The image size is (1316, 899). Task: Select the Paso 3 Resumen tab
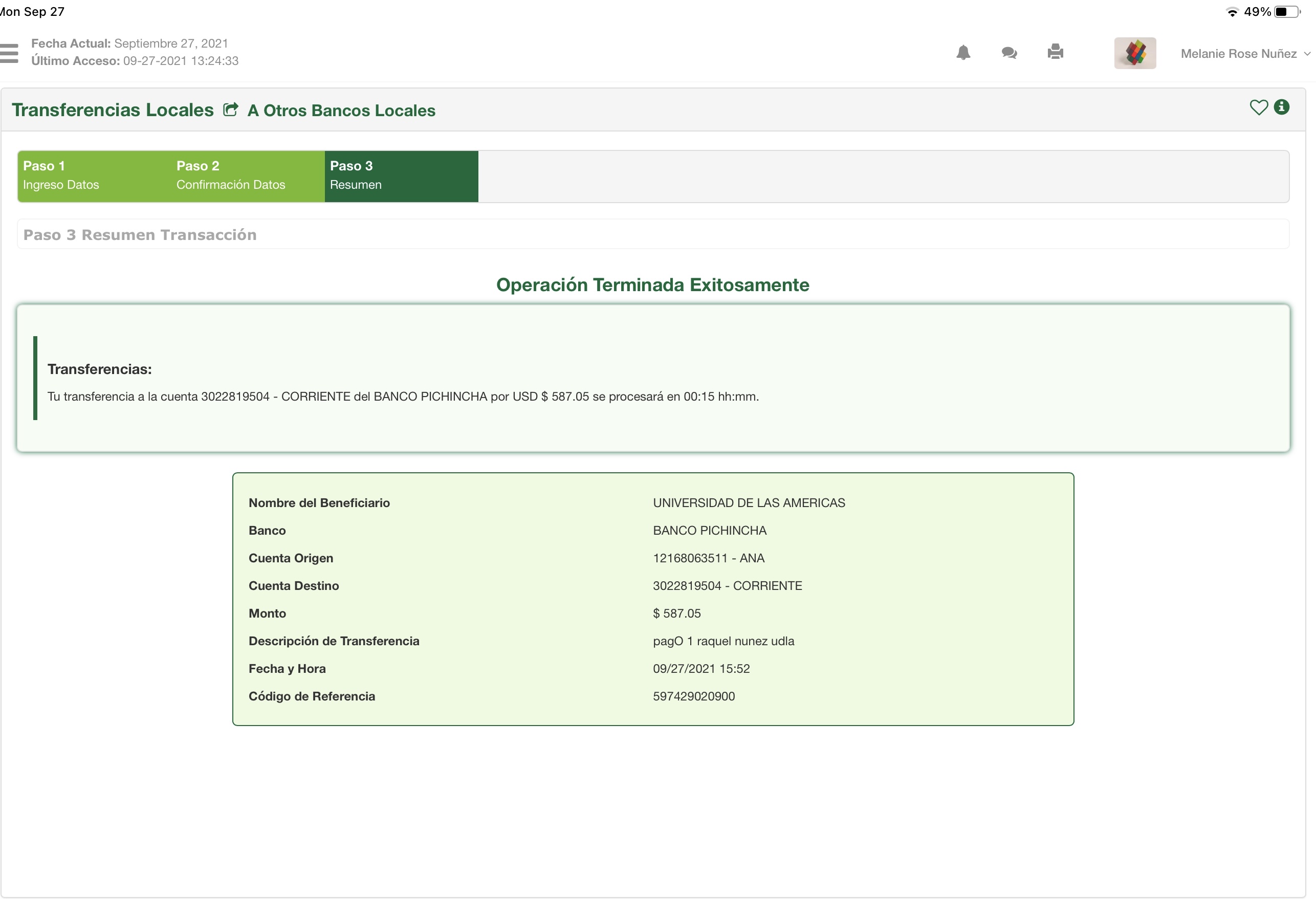point(401,176)
